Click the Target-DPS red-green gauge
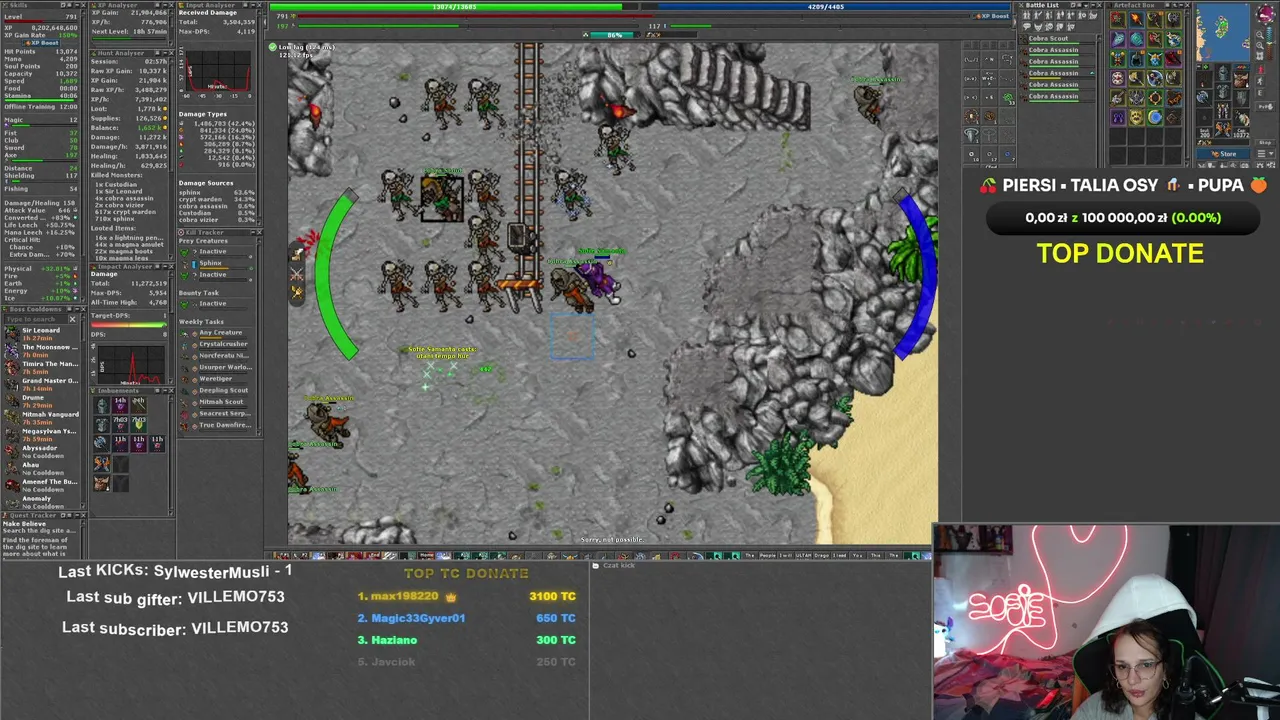1280x720 pixels. [x=129, y=325]
